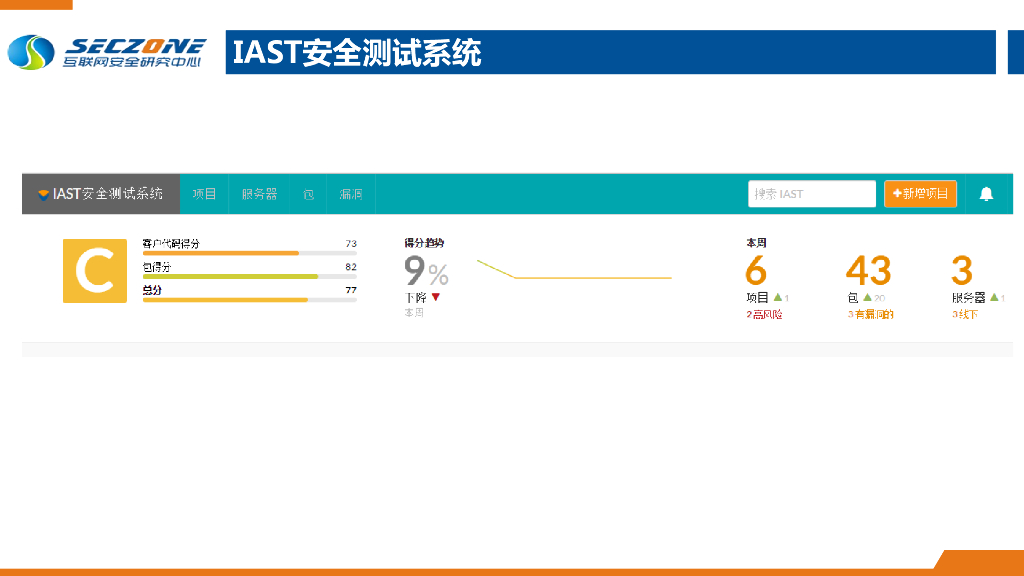Viewport: 1024px width, 576px height.
Task: Open the 项目 navigation tab
Action: click(x=205, y=194)
